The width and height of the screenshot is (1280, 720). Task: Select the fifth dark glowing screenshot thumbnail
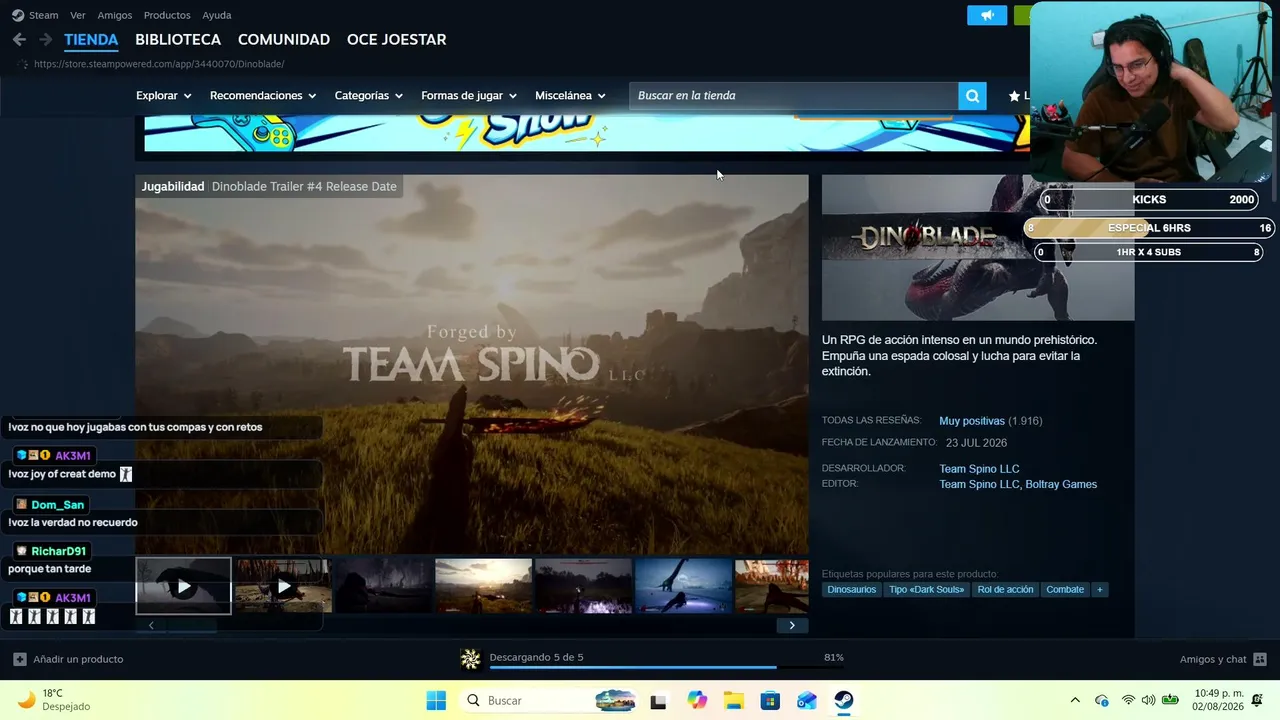(x=584, y=586)
